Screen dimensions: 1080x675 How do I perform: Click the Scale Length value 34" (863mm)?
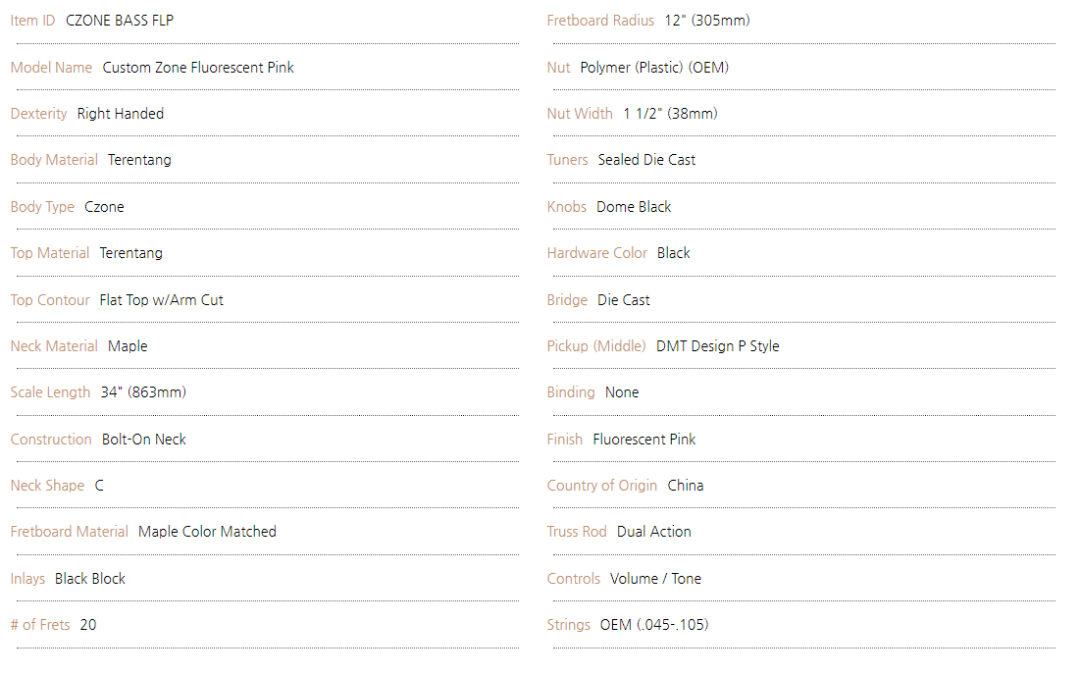[143, 393]
